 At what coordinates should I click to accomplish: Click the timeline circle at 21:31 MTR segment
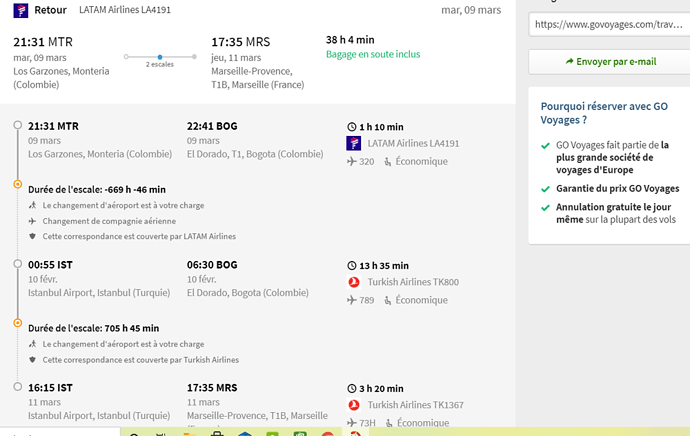click(18, 125)
